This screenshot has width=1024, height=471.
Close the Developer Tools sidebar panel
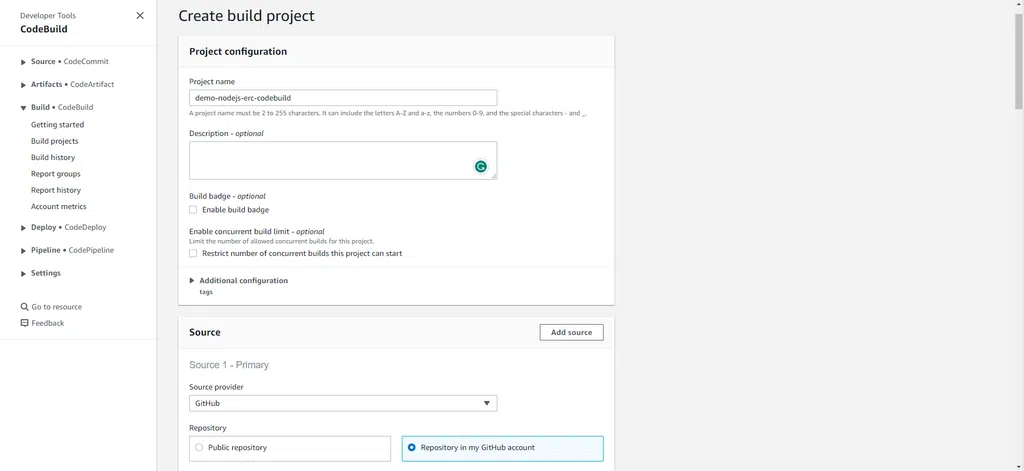[140, 16]
